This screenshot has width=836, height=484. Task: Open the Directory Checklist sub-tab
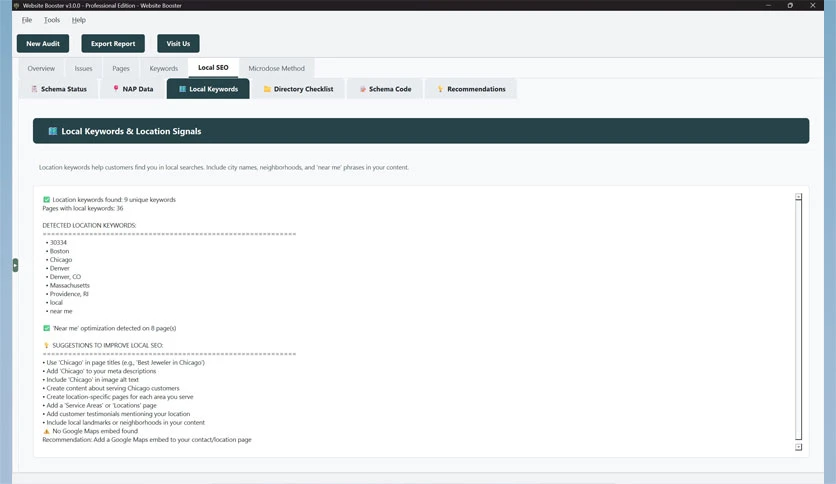298,89
